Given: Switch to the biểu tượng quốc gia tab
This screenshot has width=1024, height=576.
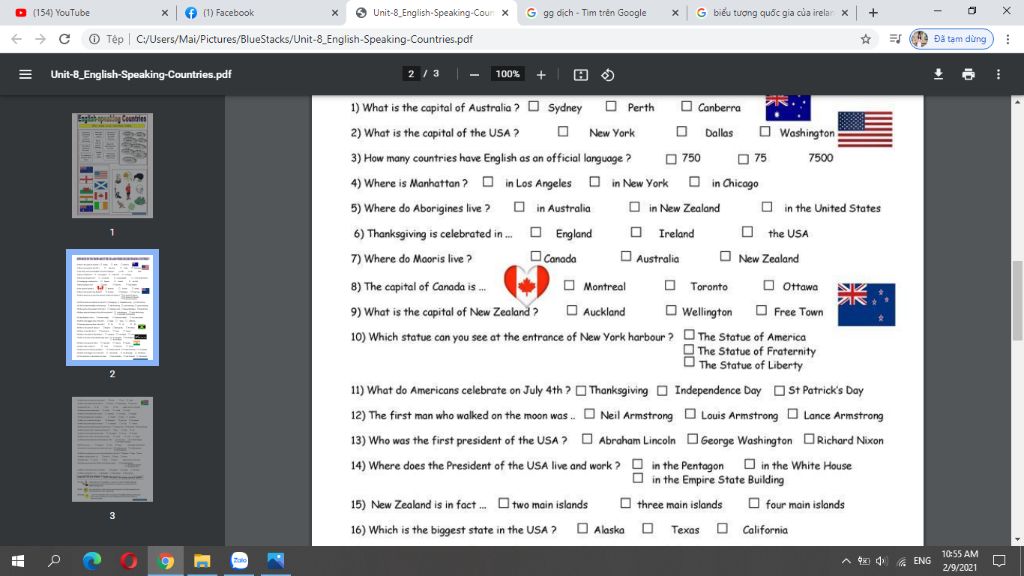Looking at the screenshot, I should (771, 12).
